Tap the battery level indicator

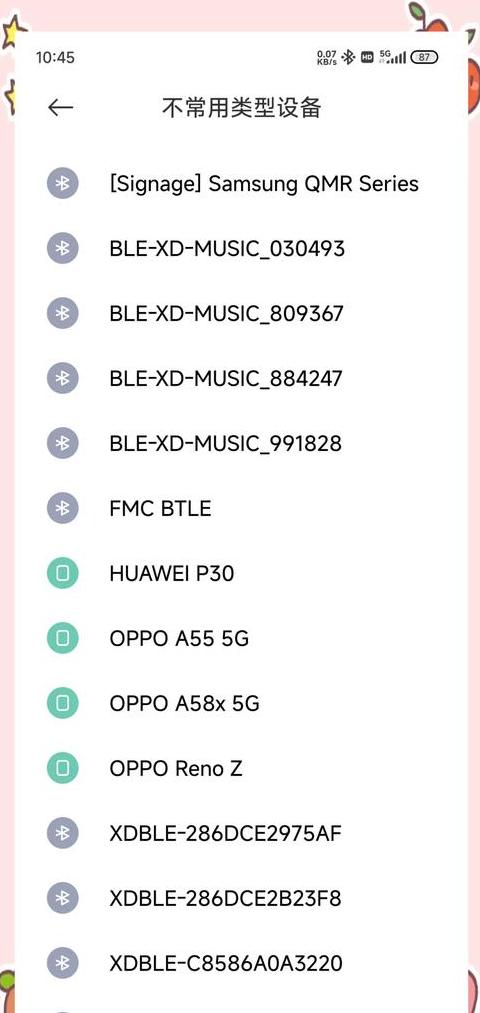pyautogui.click(x=424, y=57)
